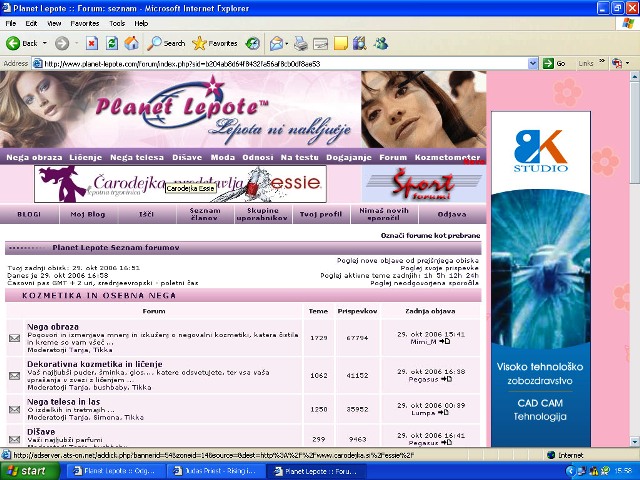Click the yellow Discuss note icon
This screenshot has width=640, height=480.
(x=340, y=43)
